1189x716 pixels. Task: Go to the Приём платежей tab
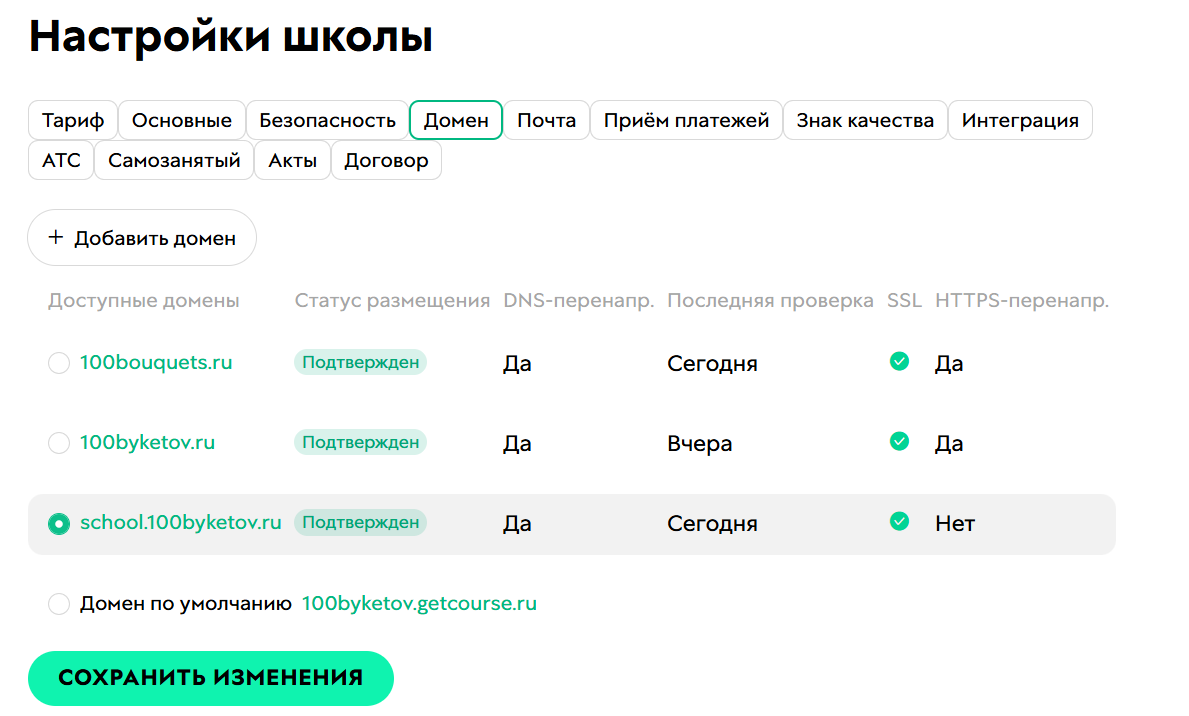(686, 121)
